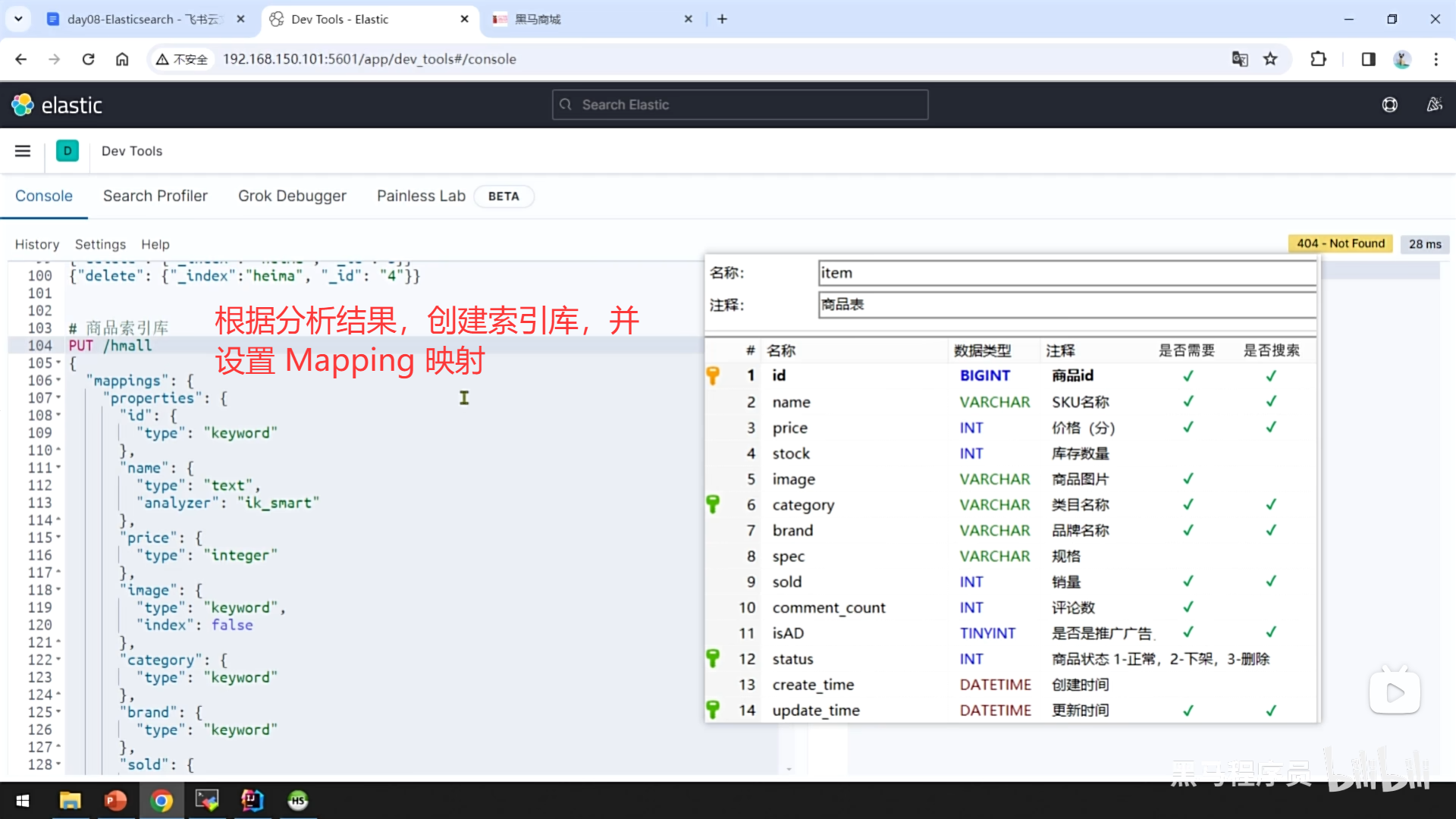Toggle the search checkmark for id row

coord(1271,375)
